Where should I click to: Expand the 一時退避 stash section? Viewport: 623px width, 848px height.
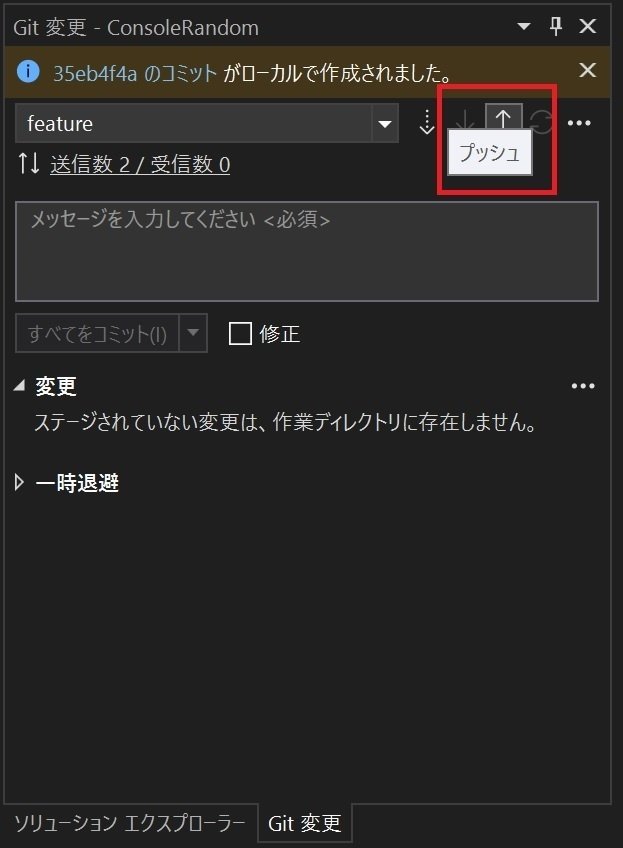point(19,482)
